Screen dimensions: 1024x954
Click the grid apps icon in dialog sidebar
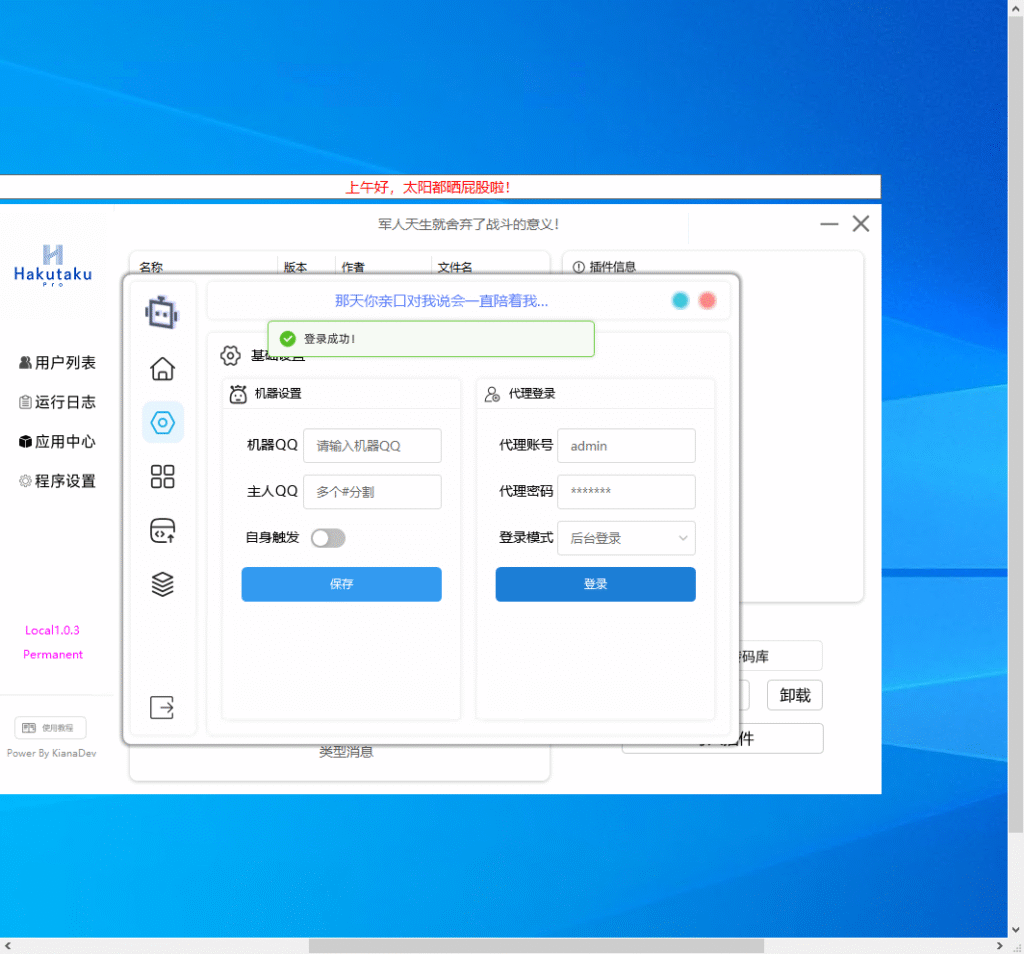coord(162,477)
